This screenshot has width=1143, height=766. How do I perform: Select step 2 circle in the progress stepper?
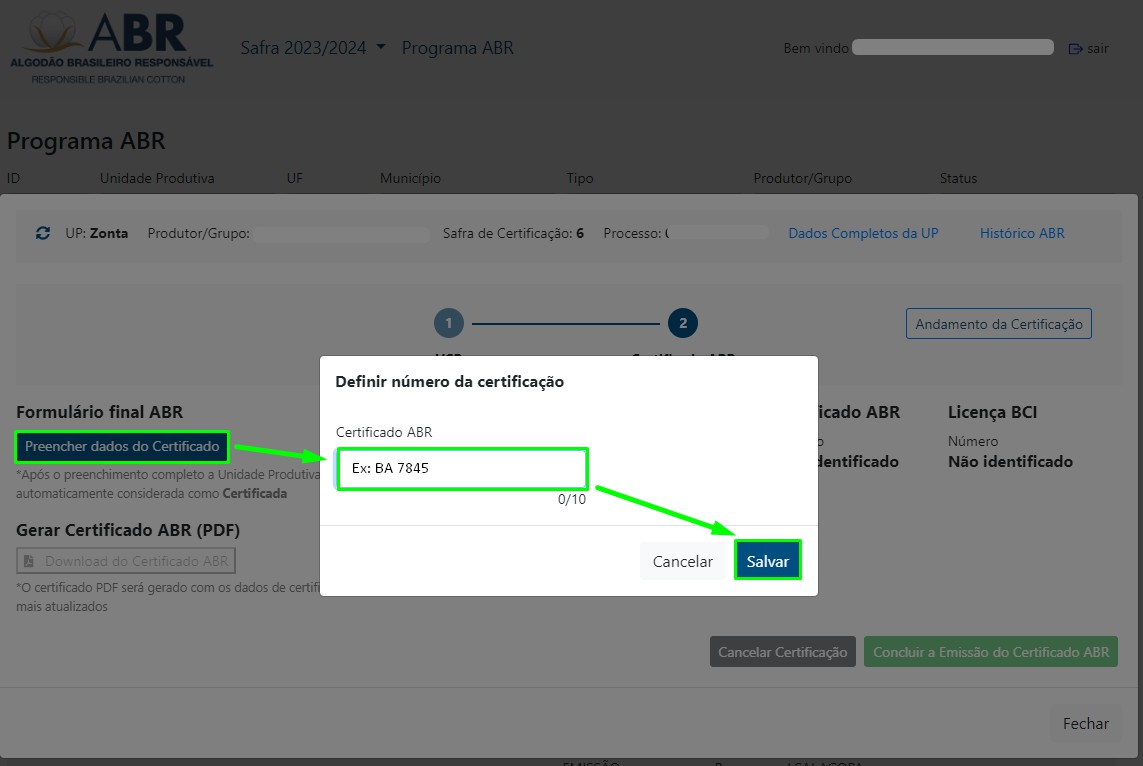(x=683, y=323)
